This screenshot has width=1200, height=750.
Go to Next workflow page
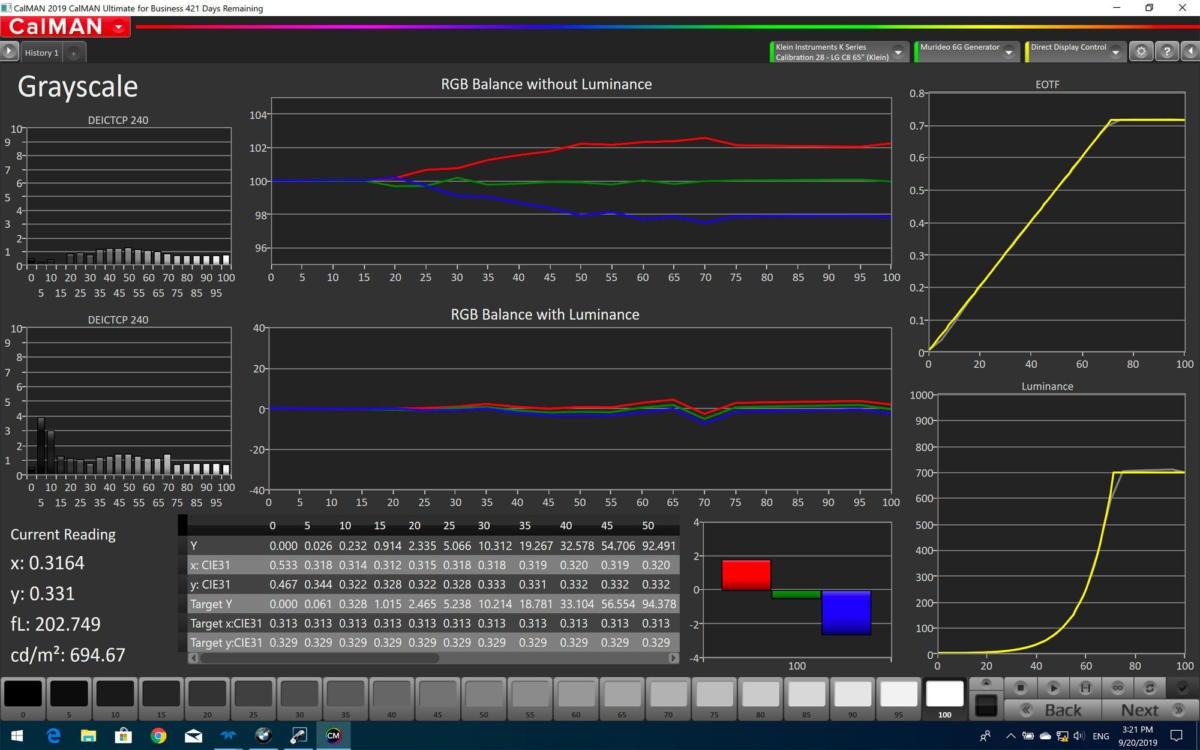tap(1149, 710)
